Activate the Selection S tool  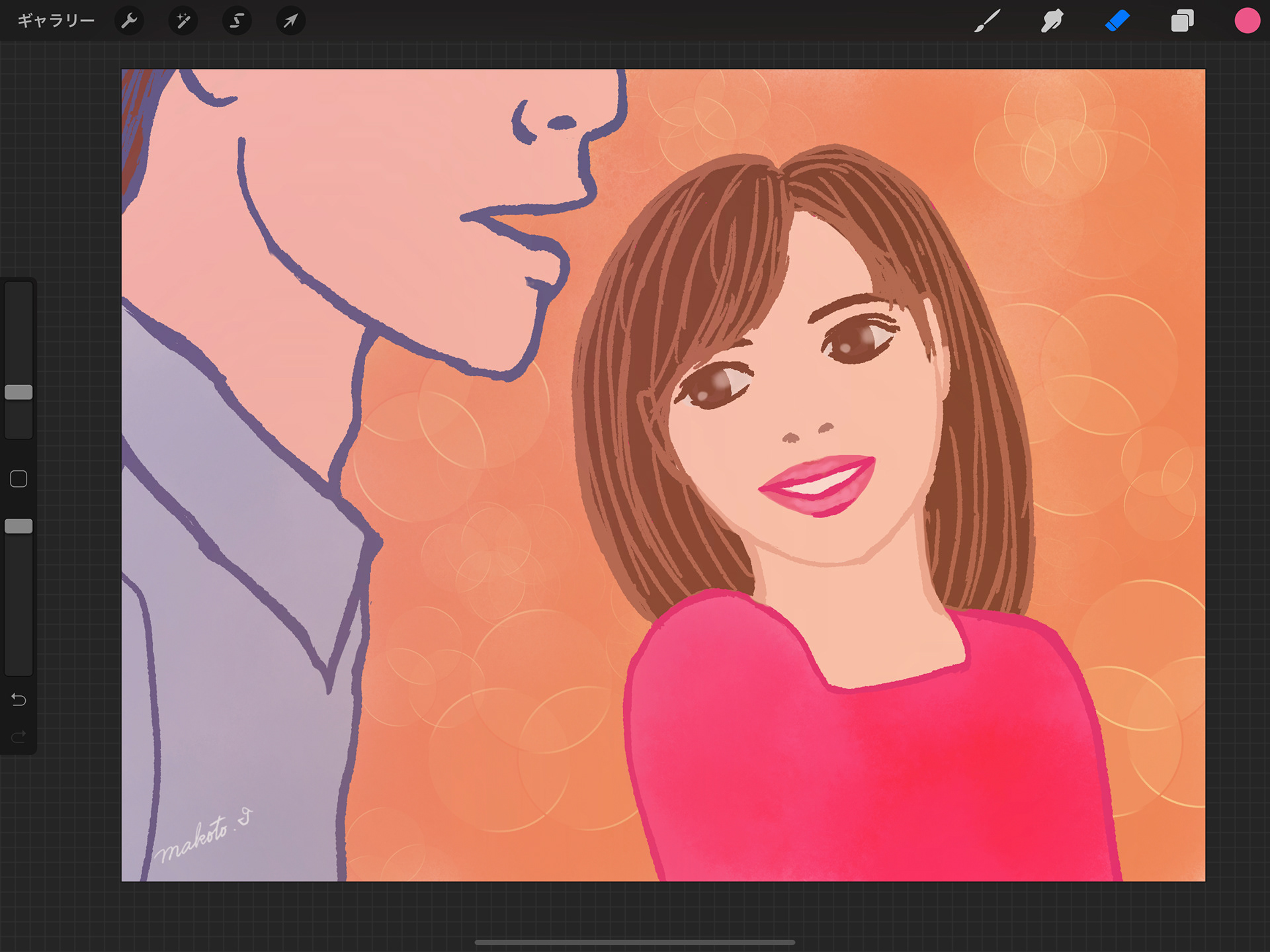click(236, 21)
